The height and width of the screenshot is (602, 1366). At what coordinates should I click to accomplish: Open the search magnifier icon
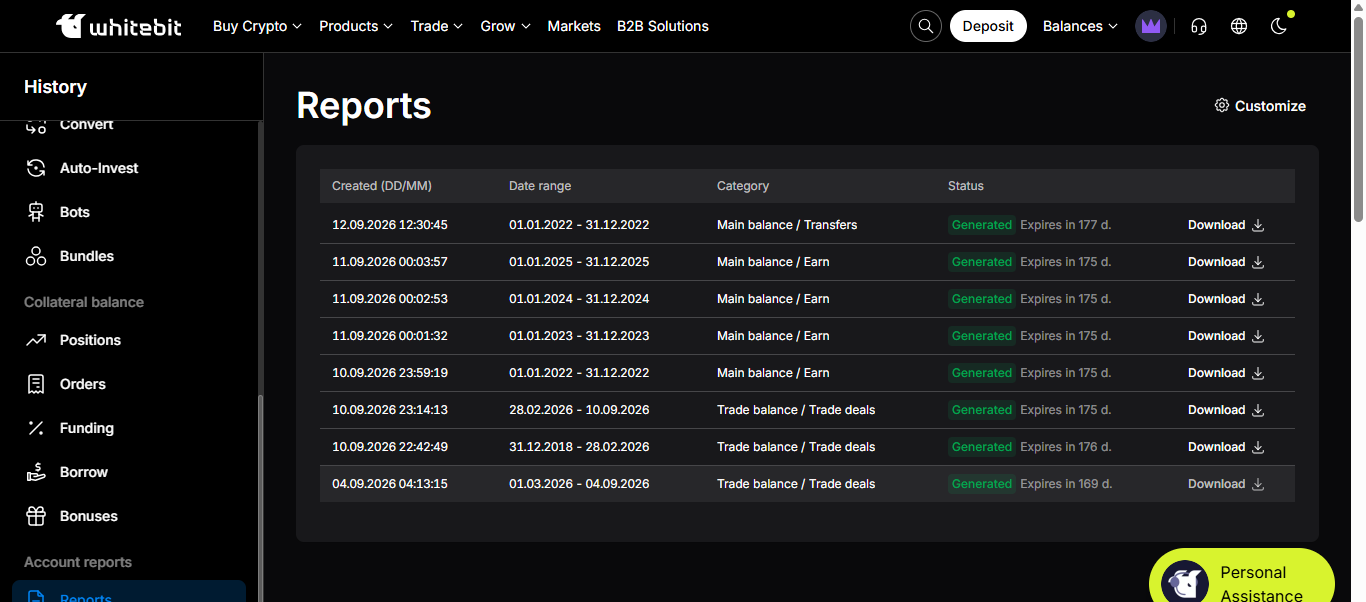[x=926, y=26]
